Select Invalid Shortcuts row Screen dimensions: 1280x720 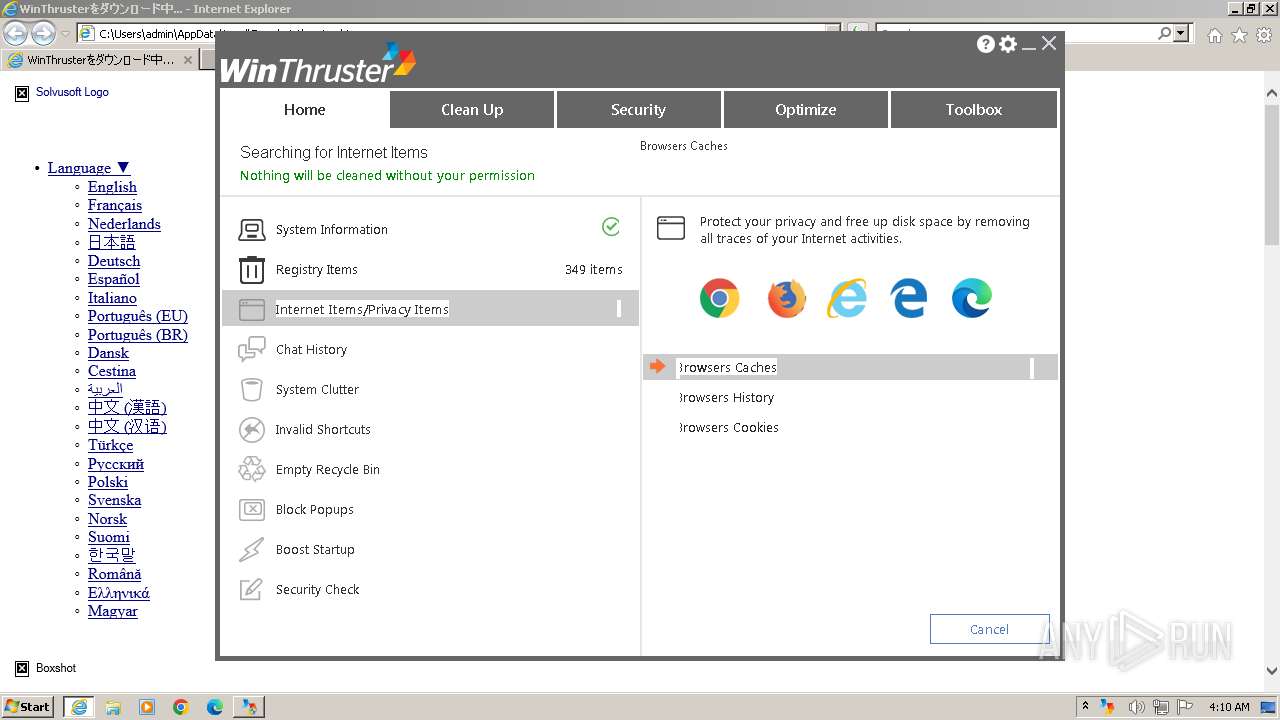click(430, 430)
